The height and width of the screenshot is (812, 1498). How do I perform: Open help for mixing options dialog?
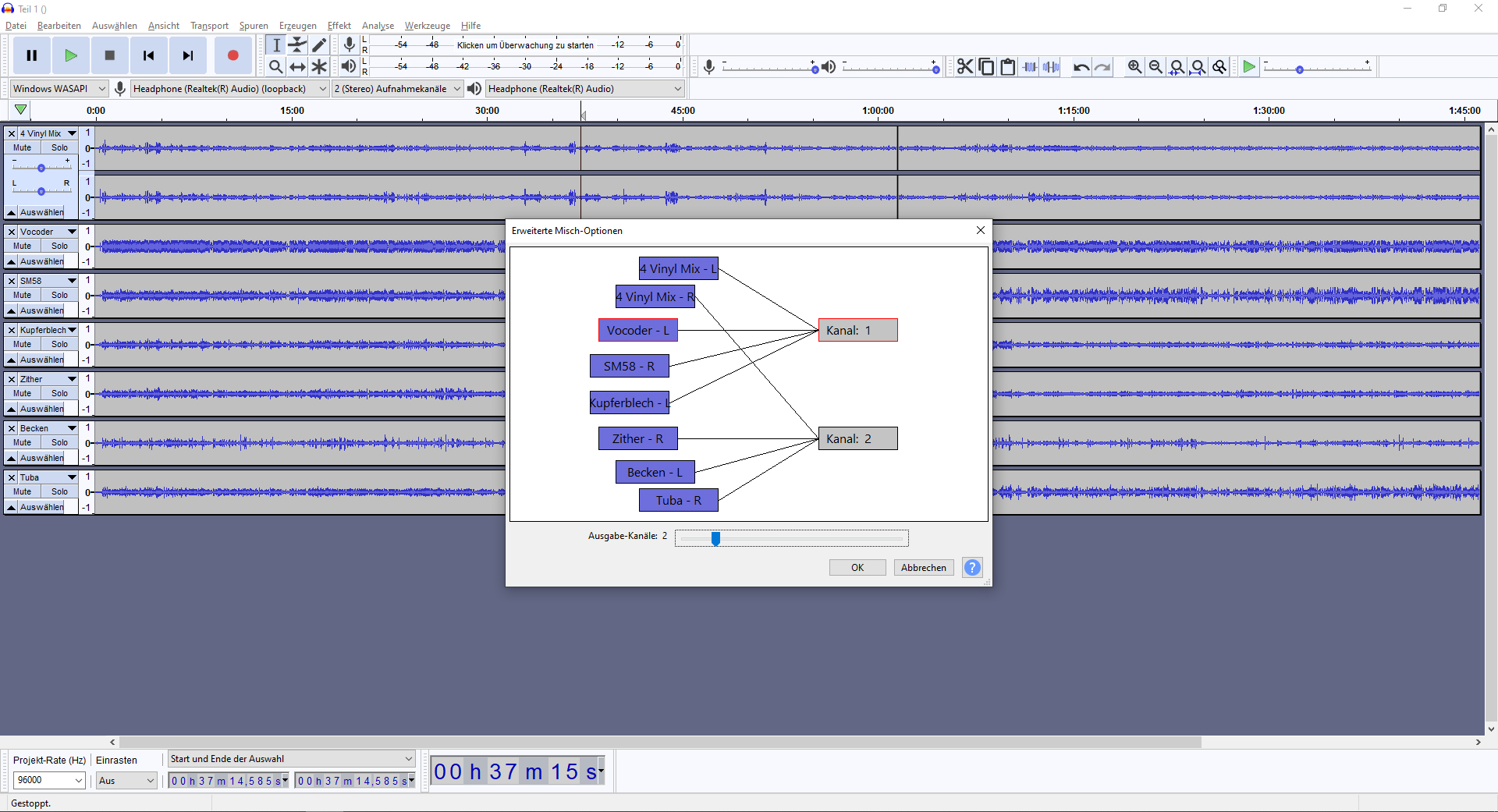pyautogui.click(x=972, y=568)
